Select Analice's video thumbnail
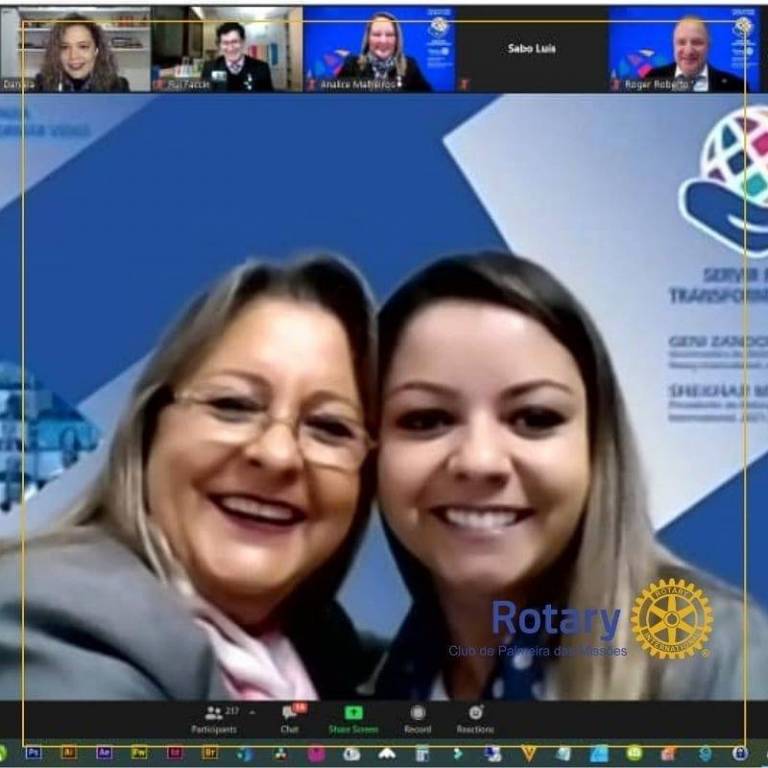The image size is (768, 768). 379,49
